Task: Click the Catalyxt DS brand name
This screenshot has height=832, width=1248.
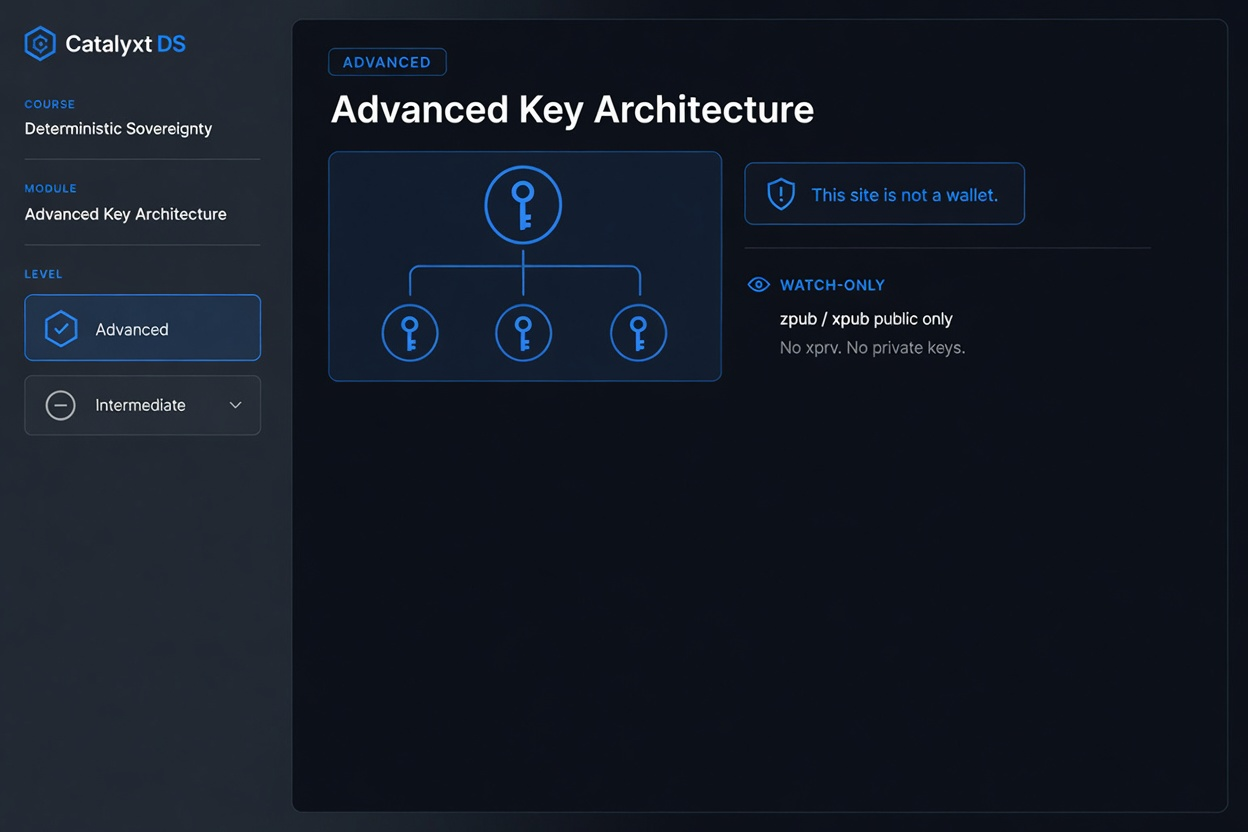Action: (x=125, y=44)
